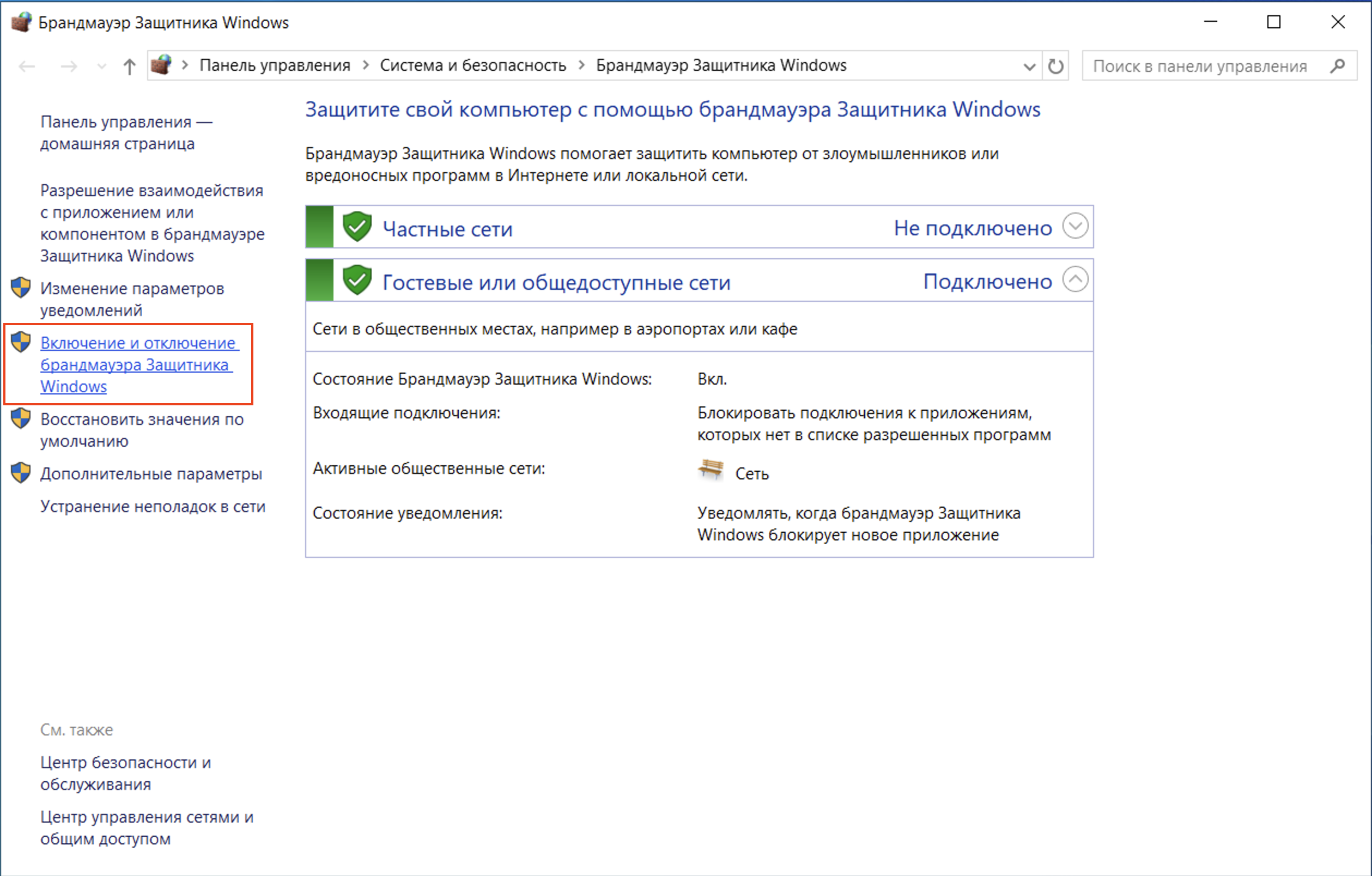The width and height of the screenshot is (1372, 876).
Task: Open Включение и отключение брандмауэра link
Action: (139, 364)
